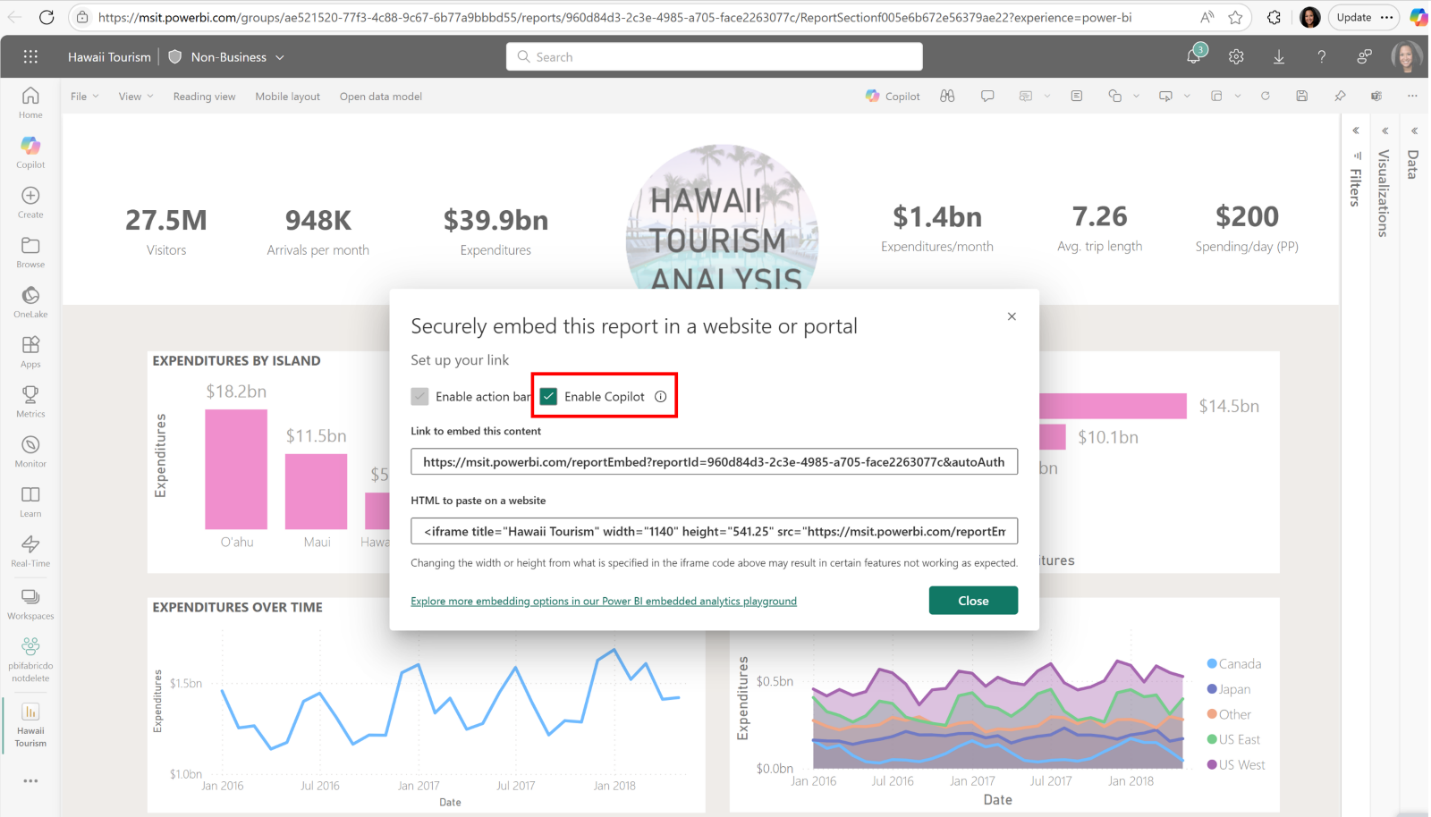The image size is (1431, 817).
Task: Open Power BI settings gear
Action: [1236, 57]
